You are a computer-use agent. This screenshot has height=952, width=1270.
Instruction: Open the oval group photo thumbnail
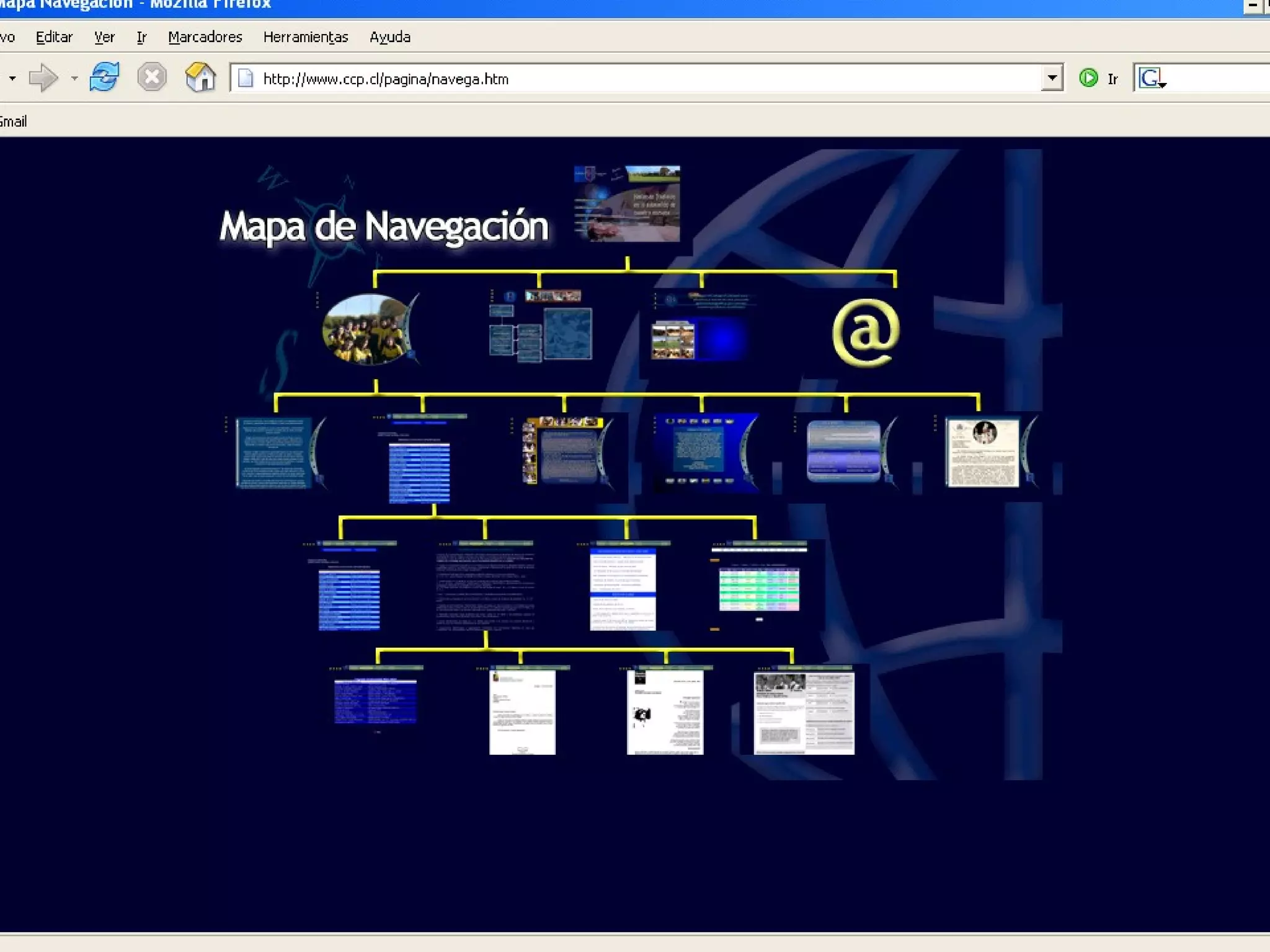(x=367, y=329)
